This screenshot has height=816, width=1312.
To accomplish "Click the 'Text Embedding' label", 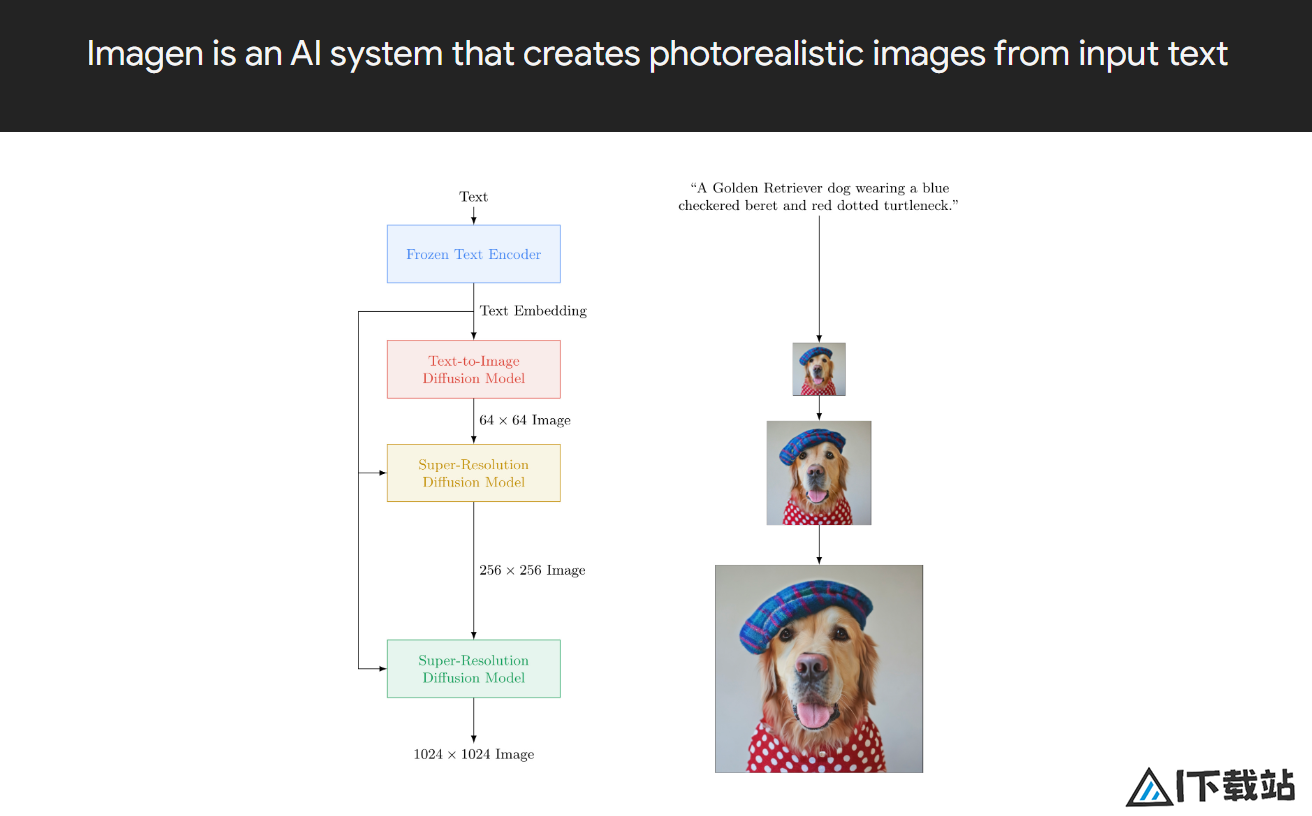I will tap(533, 311).
